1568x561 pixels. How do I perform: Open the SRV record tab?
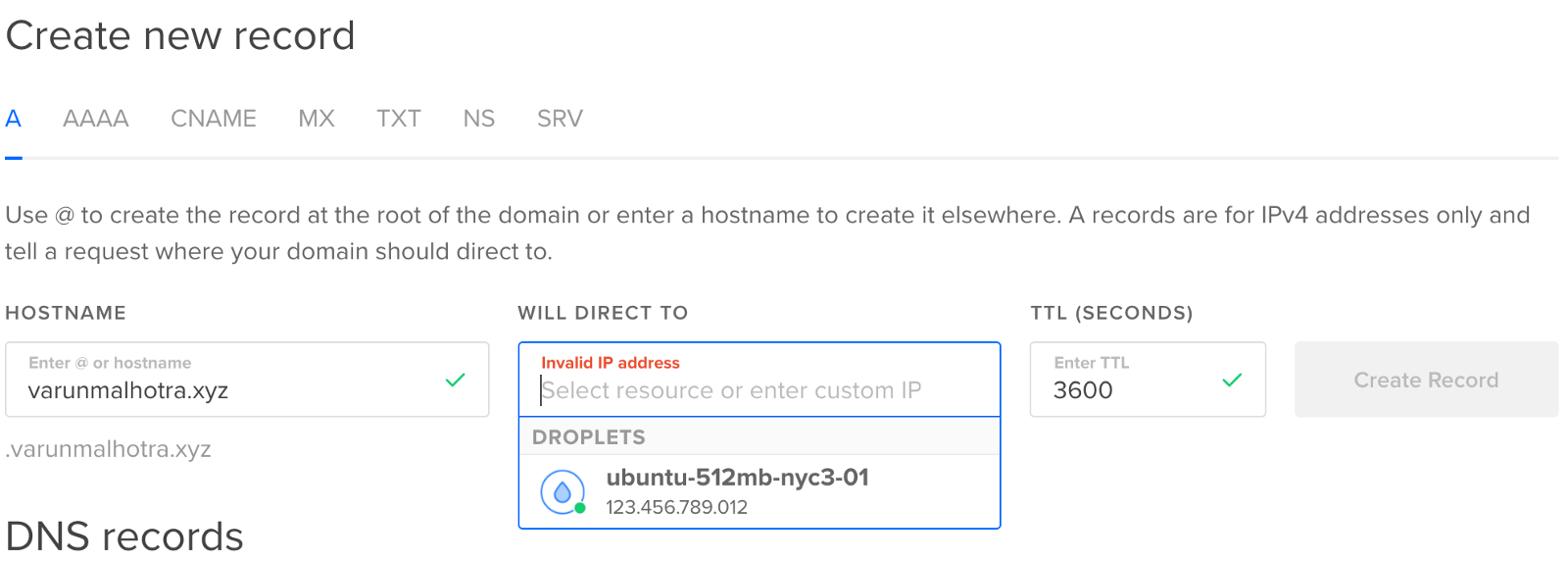tap(560, 119)
